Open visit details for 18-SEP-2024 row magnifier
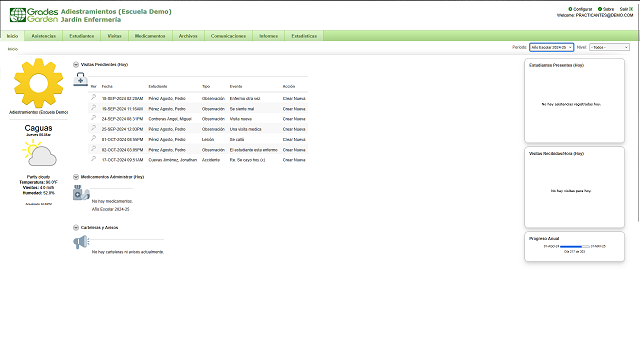The height and width of the screenshot is (360, 640). (x=93, y=98)
